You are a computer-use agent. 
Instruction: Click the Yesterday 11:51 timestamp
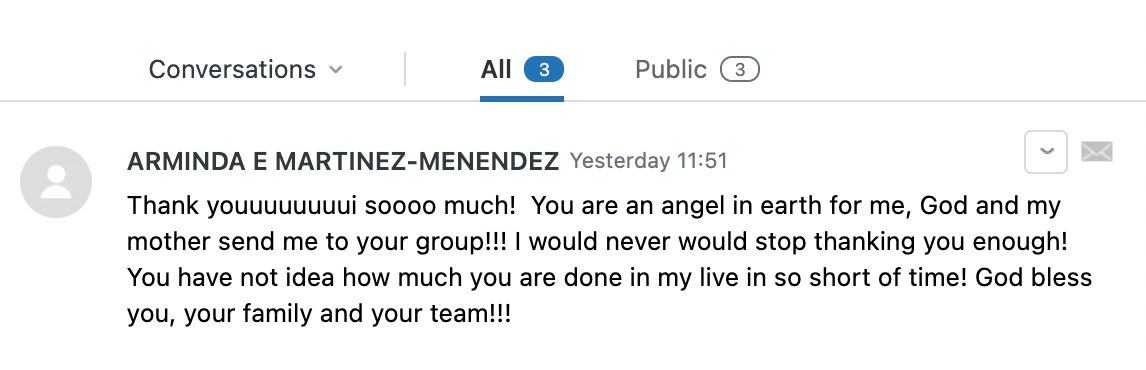coord(648,161)
